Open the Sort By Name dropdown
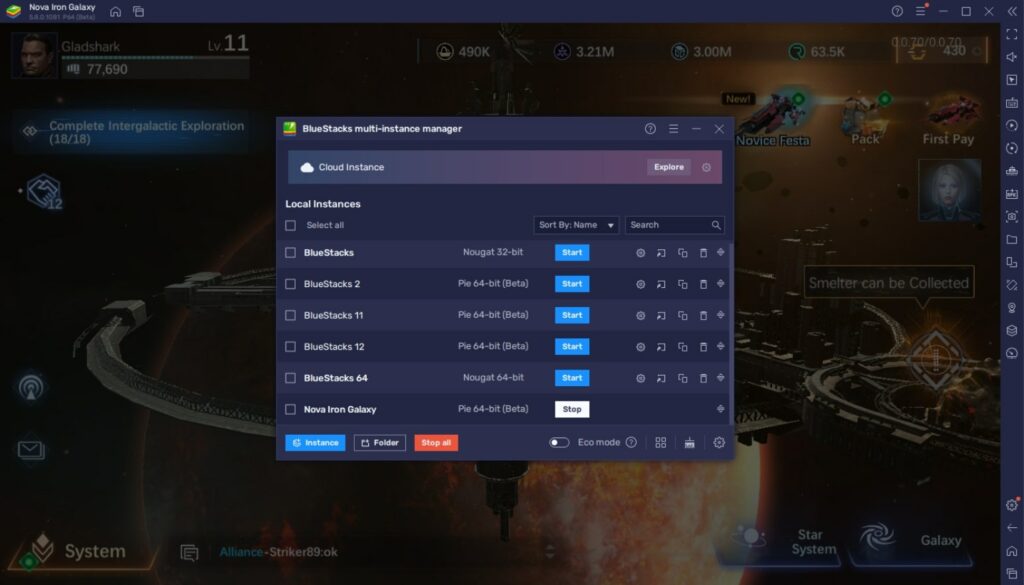The height and width of the screenshot is (585, 1024). click(575, 224)
